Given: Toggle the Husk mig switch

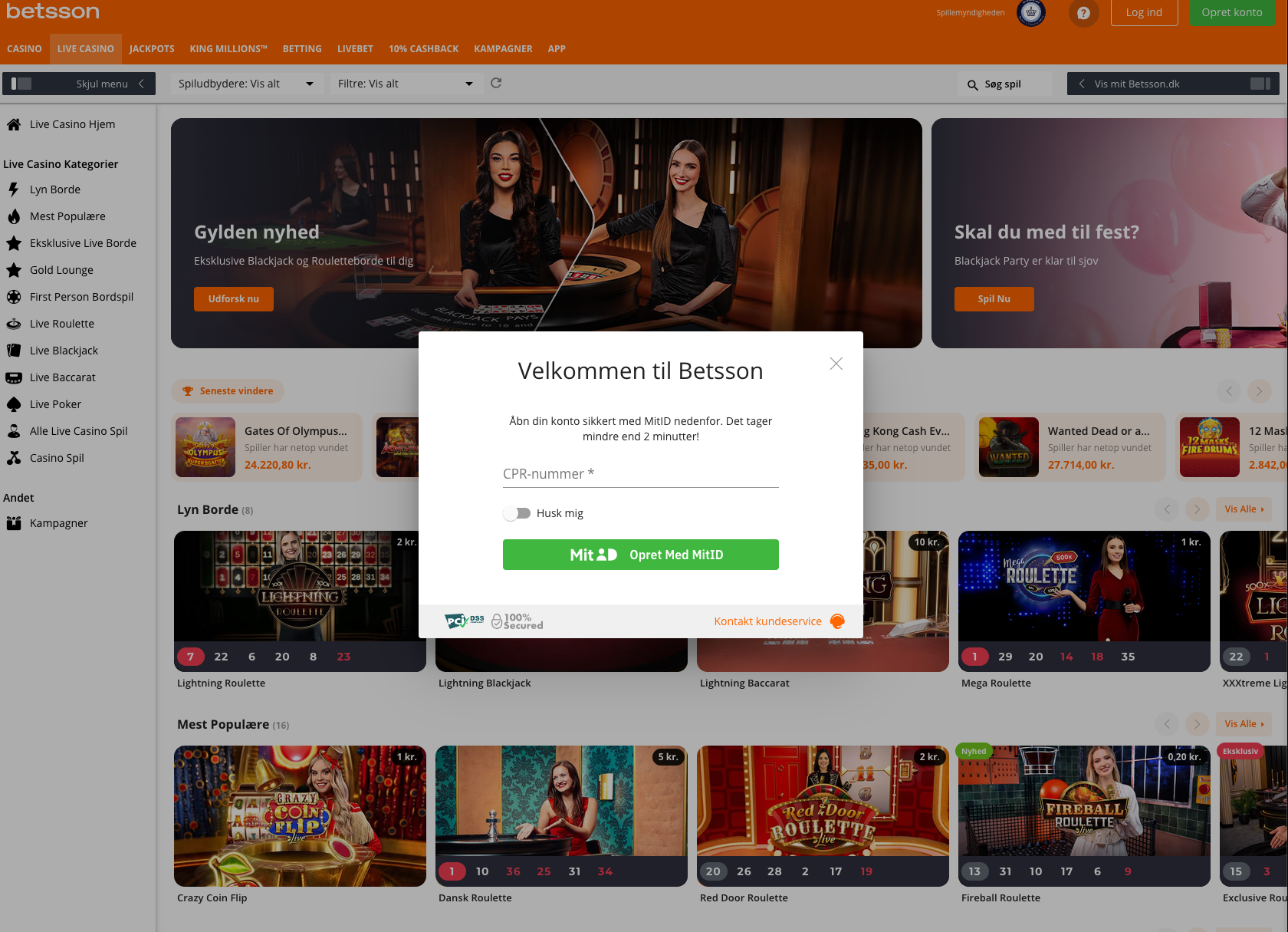Looking at the screenshot, I should (x=517, y=513).
